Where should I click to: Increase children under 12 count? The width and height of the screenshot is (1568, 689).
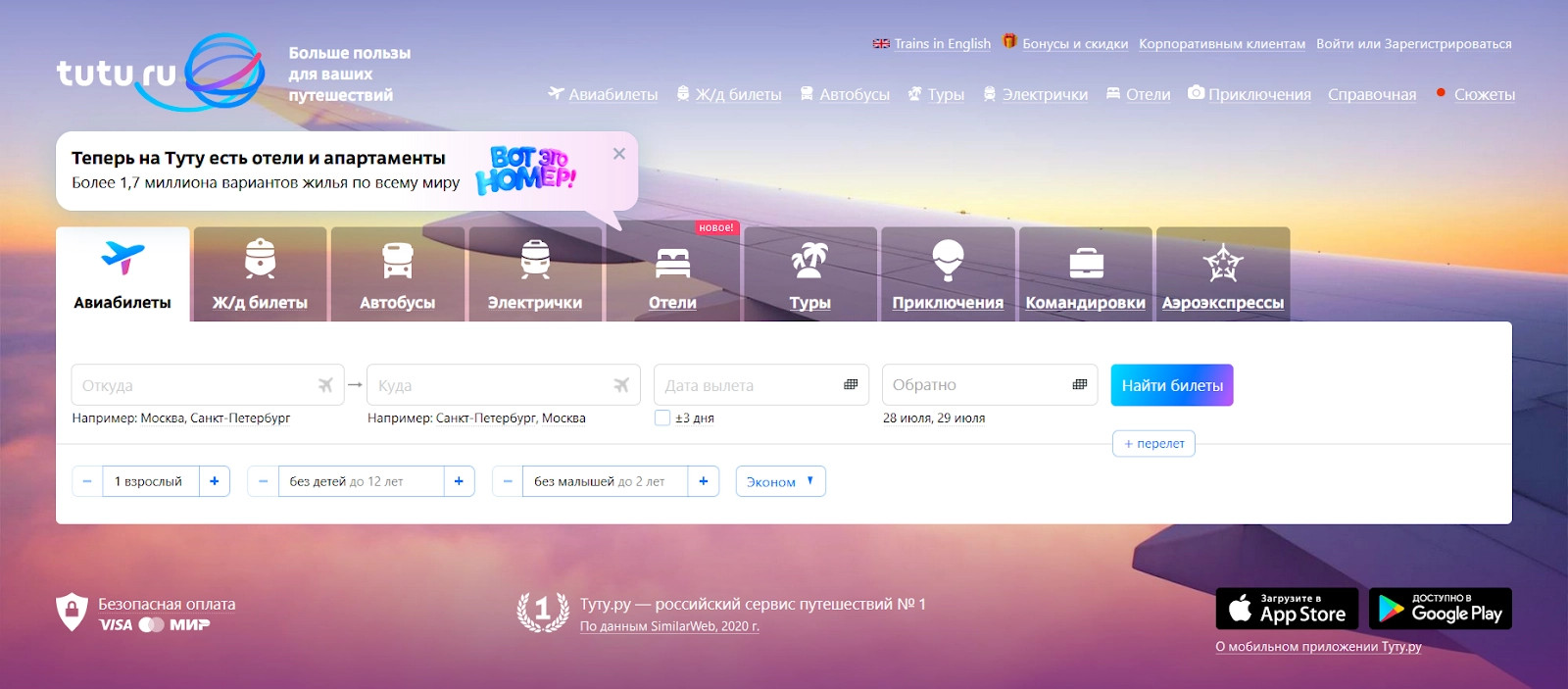click(459, 481)
